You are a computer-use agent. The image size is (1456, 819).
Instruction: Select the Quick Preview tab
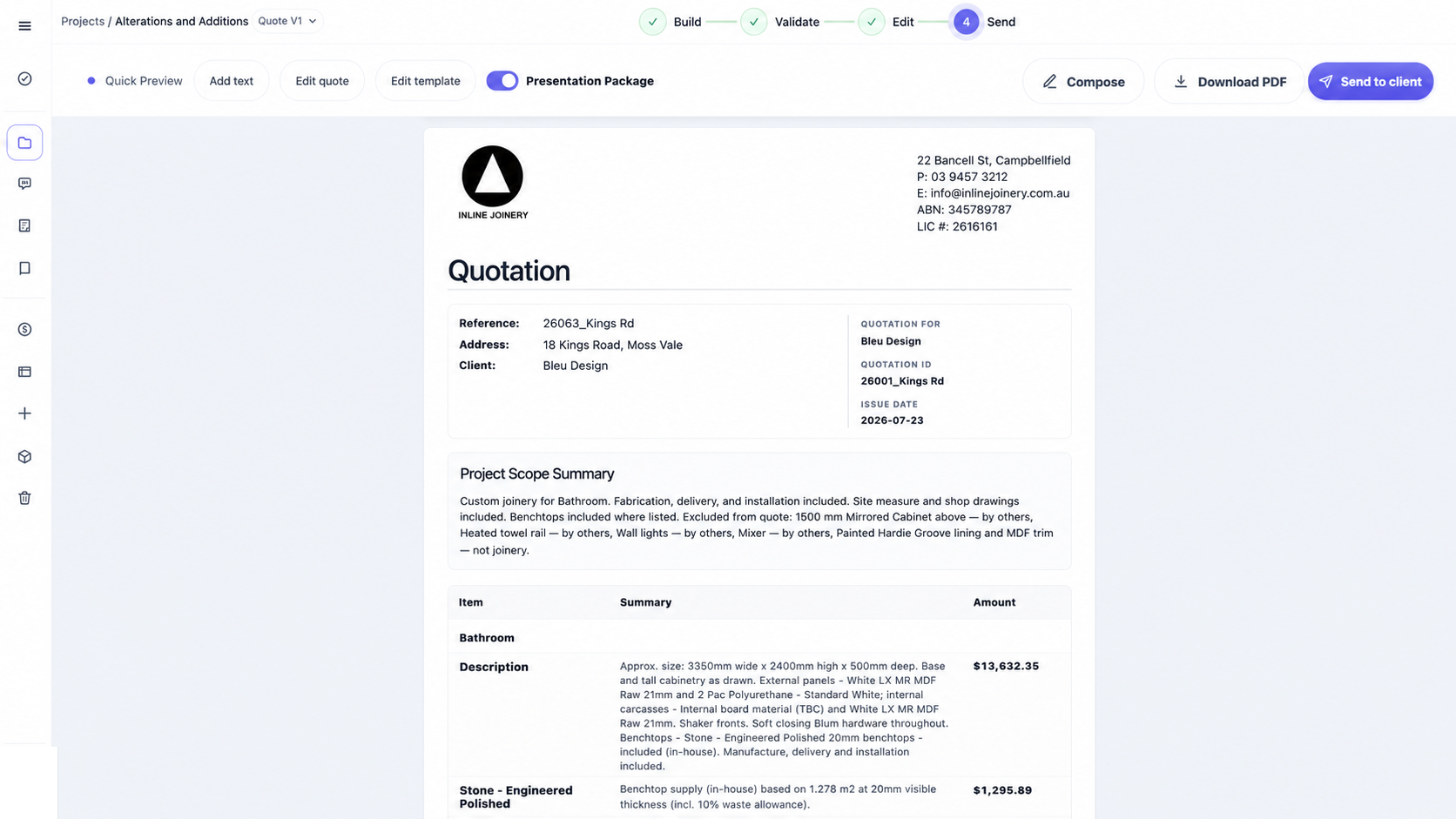tap(134, 81)
